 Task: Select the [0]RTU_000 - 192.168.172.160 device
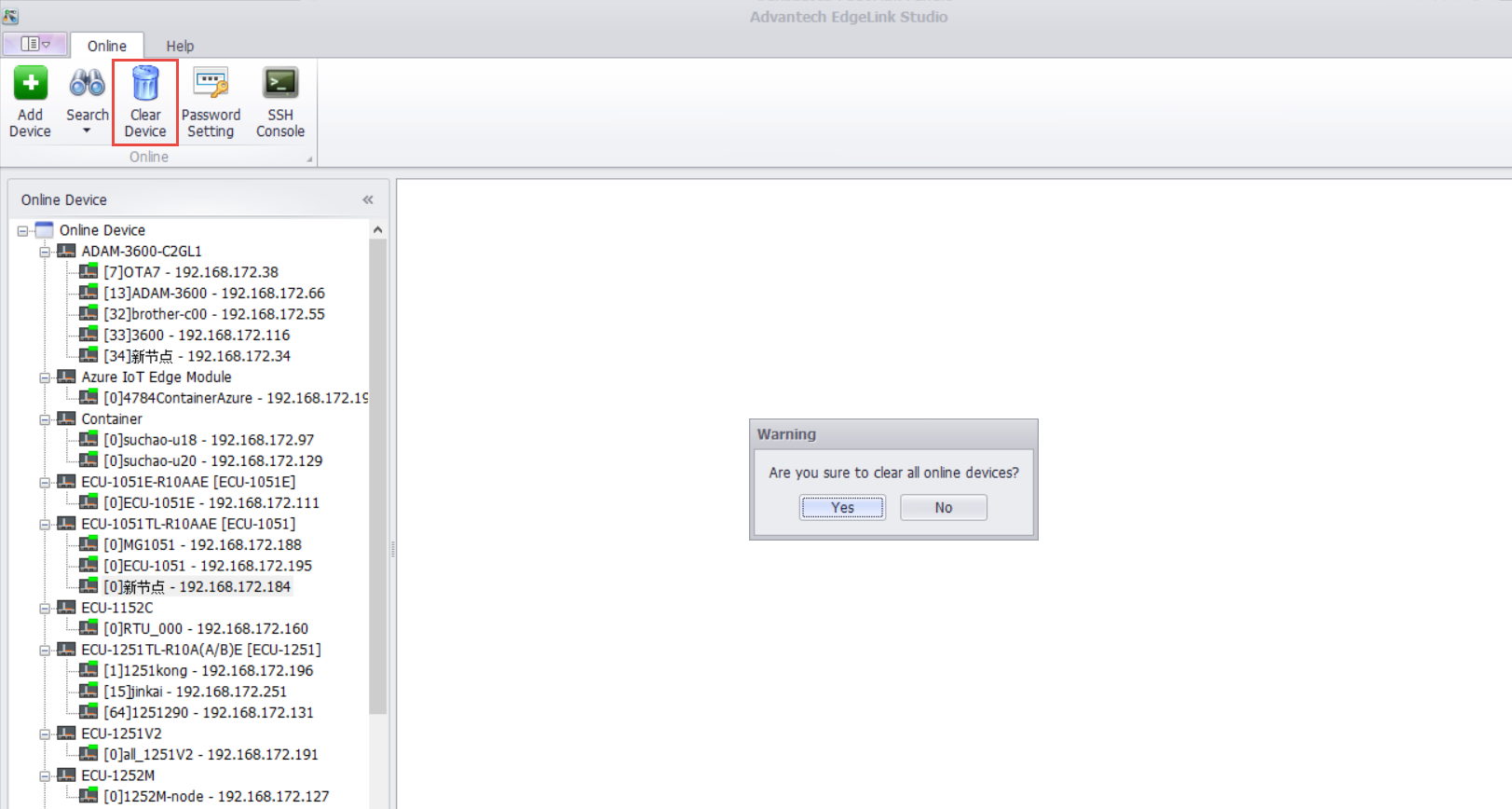(x=205, y=628)
